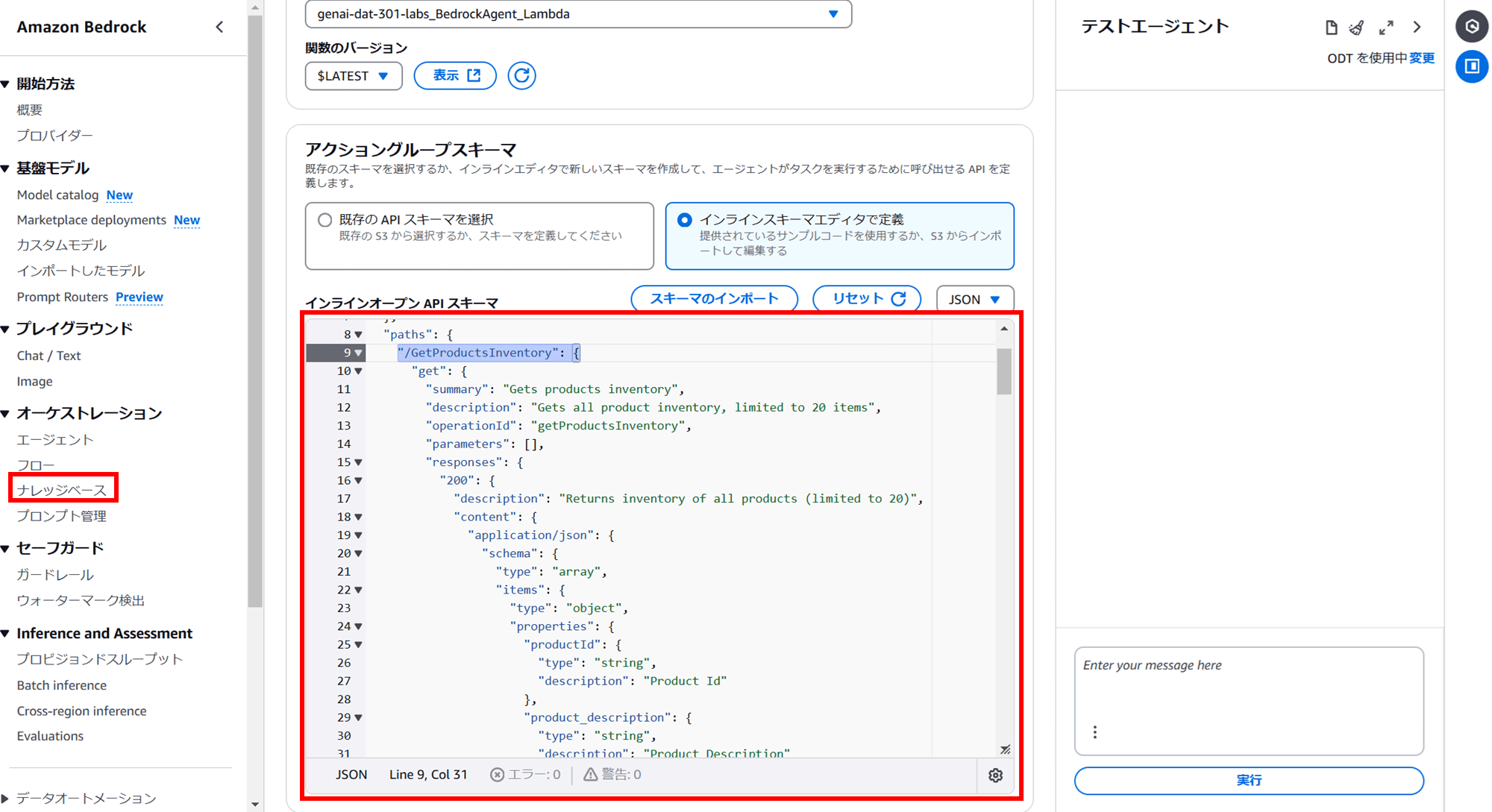Collapse the セーフガード sidebar section

pyautogui.click(x=6, y=549)
